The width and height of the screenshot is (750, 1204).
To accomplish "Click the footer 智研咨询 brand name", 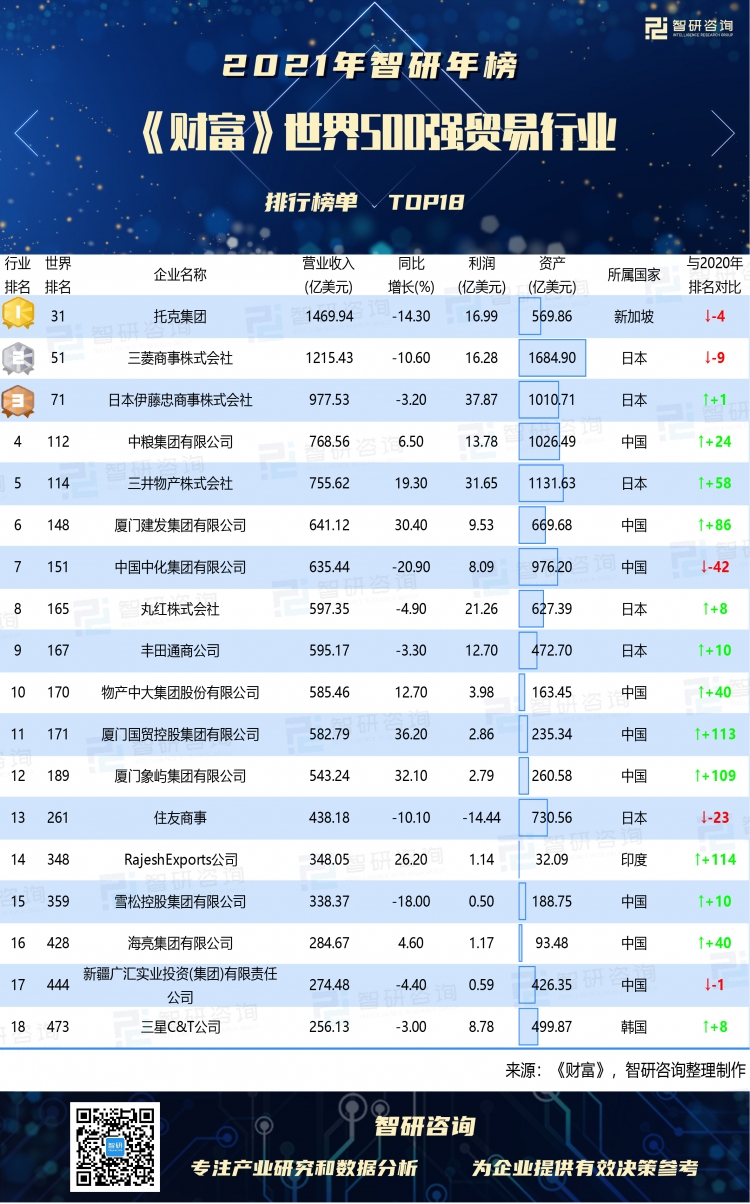I will [424, 1126].
